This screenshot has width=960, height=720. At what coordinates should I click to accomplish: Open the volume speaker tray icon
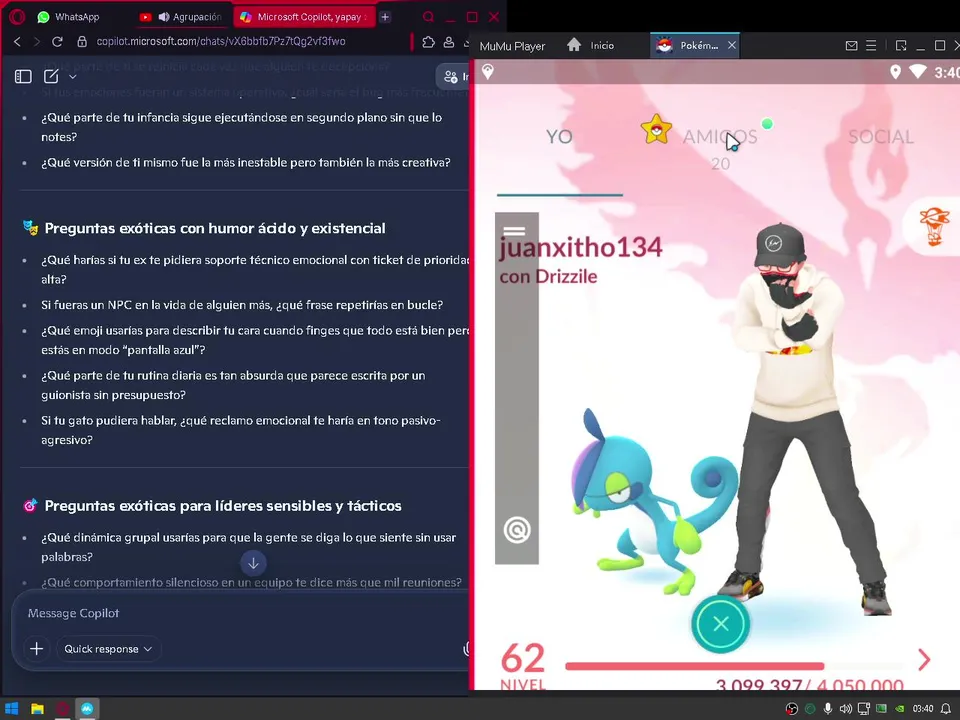pyautogui.click(x=846, y=709)
